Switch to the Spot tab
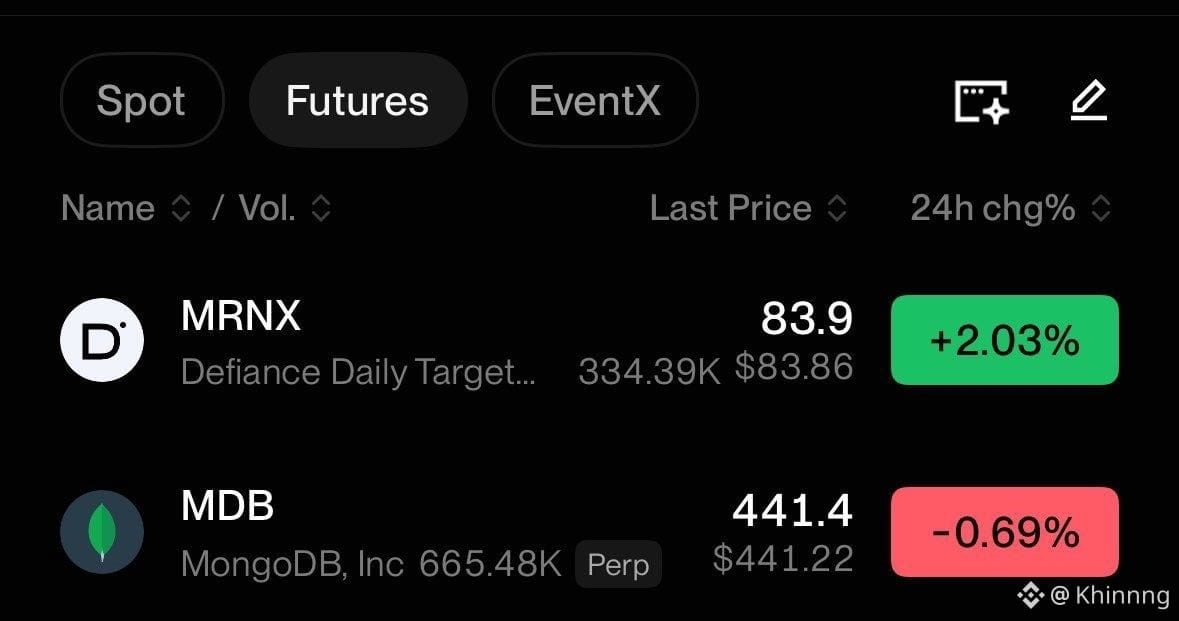The height and width of the screenshot is (621, 1179). [141, 100]
